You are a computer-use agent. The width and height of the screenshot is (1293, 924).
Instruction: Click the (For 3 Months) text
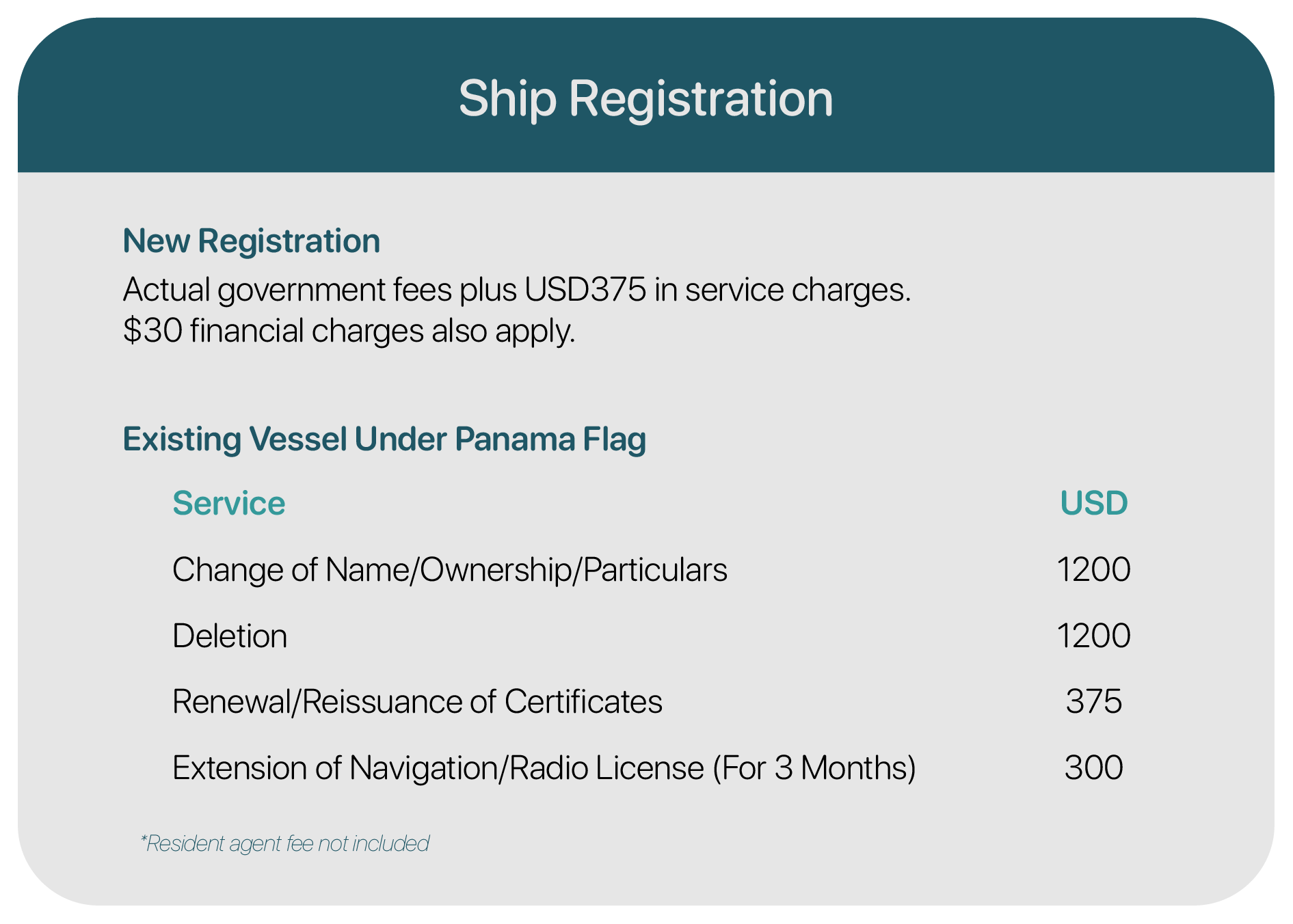(x=814, y=768)
